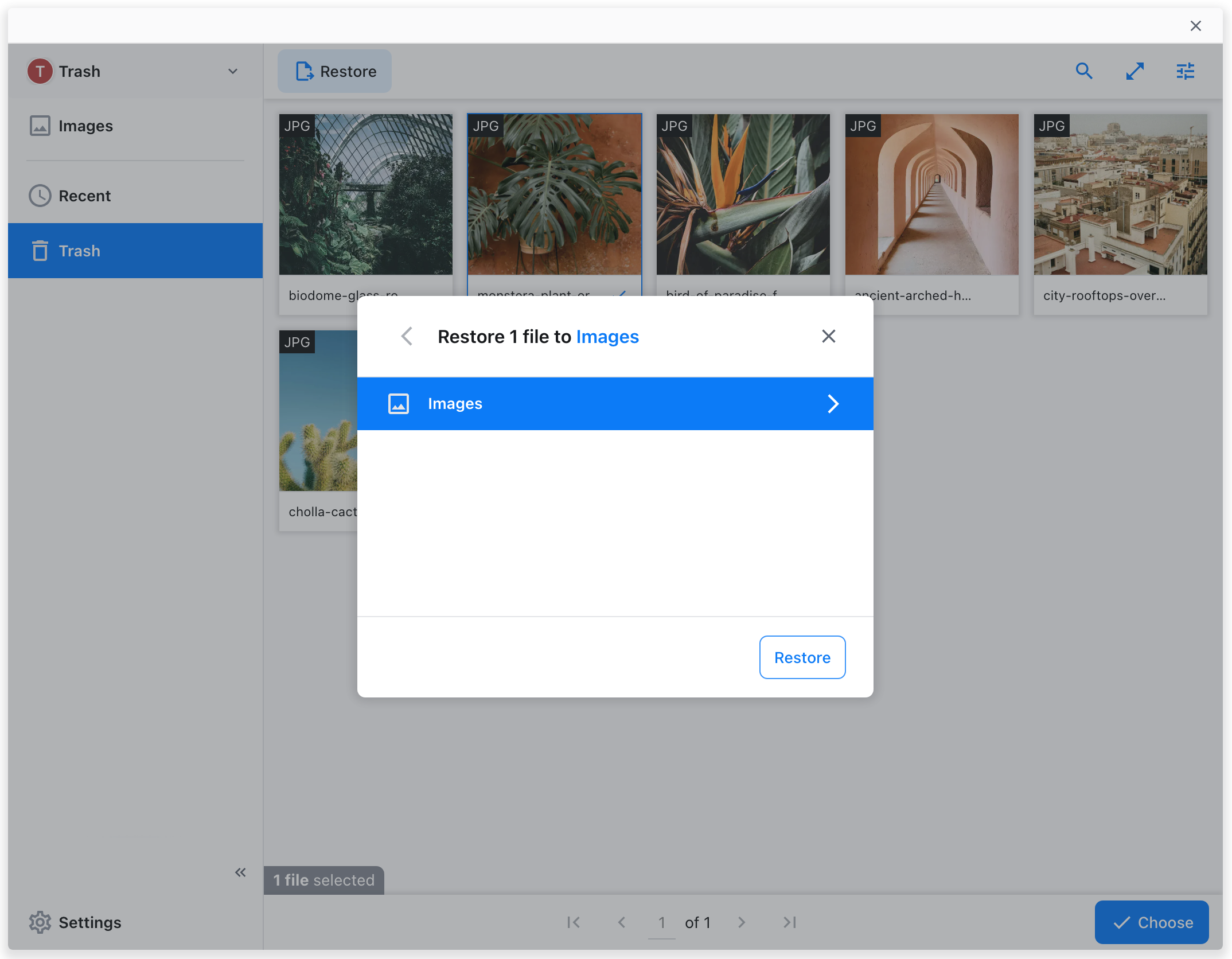
Task: Go back in the restore dialog
Action: click(x=407, y=336)
